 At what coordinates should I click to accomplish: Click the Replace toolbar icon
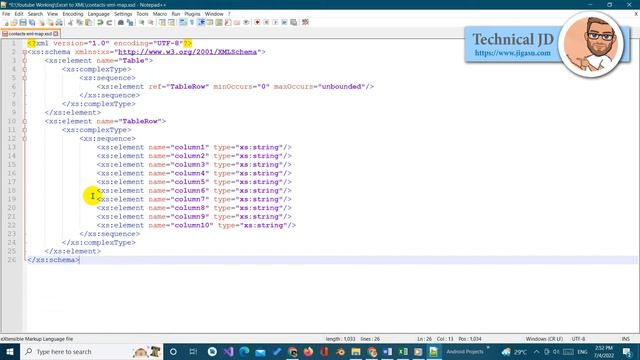pyautogui.click(x=130, y=22)
